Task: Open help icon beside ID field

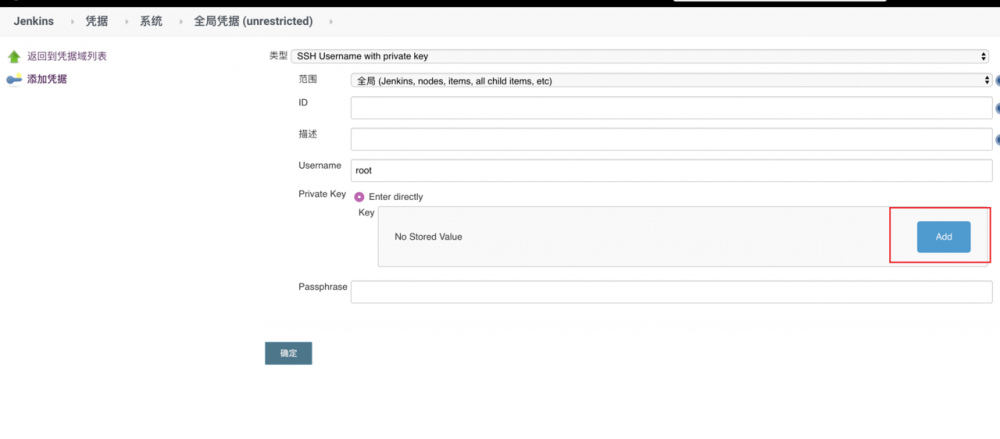Action: pyautogui.click(x=997, y=108)
